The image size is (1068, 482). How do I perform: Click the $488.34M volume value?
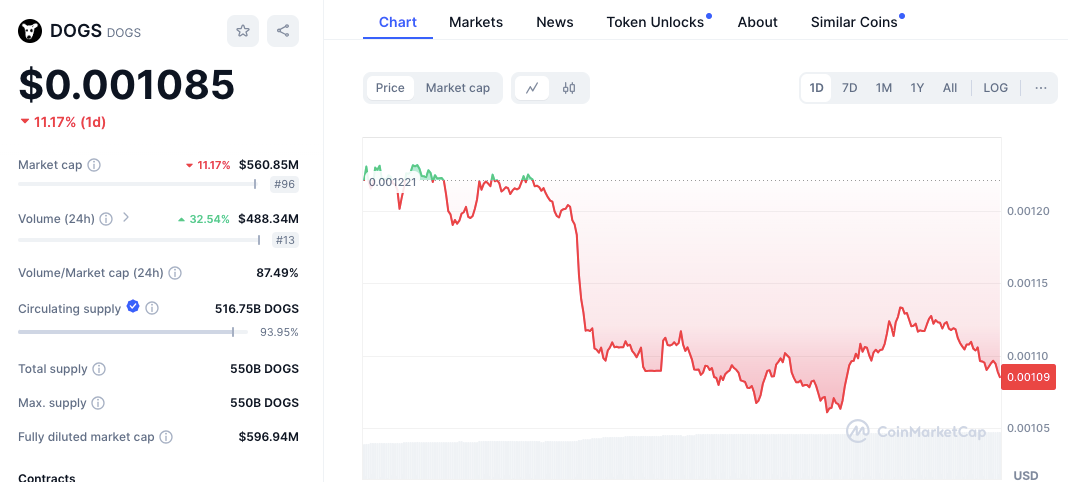point(268,219)
